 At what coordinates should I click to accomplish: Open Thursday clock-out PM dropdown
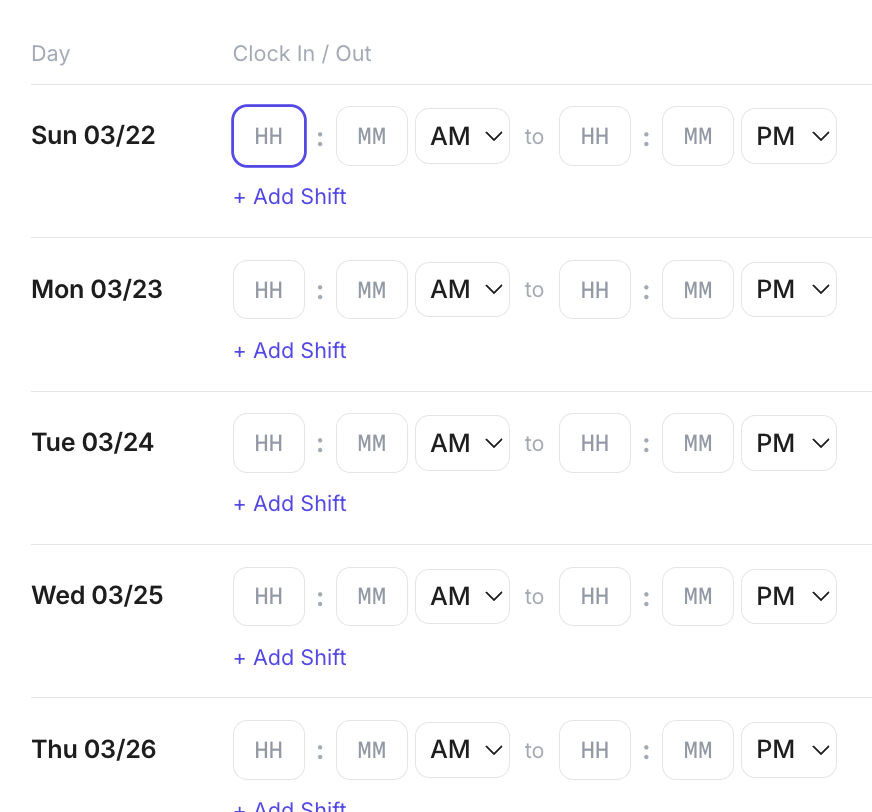tap(788, 750)
